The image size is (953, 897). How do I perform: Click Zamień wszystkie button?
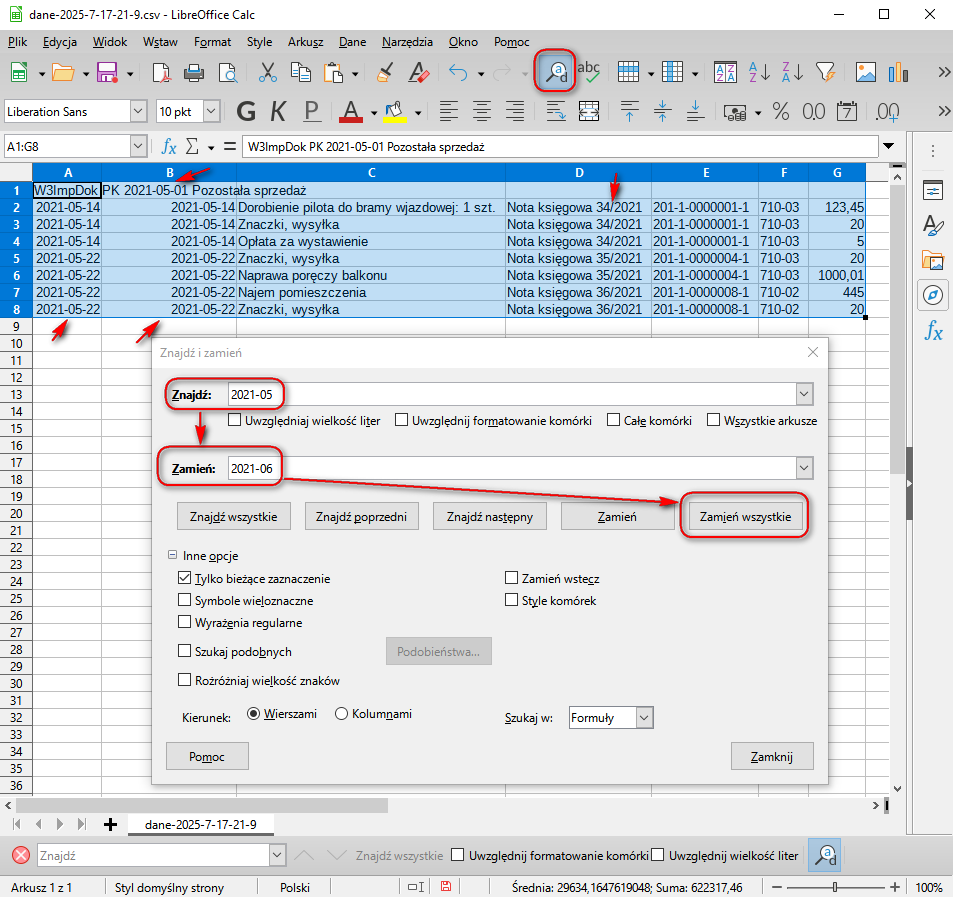745,517
